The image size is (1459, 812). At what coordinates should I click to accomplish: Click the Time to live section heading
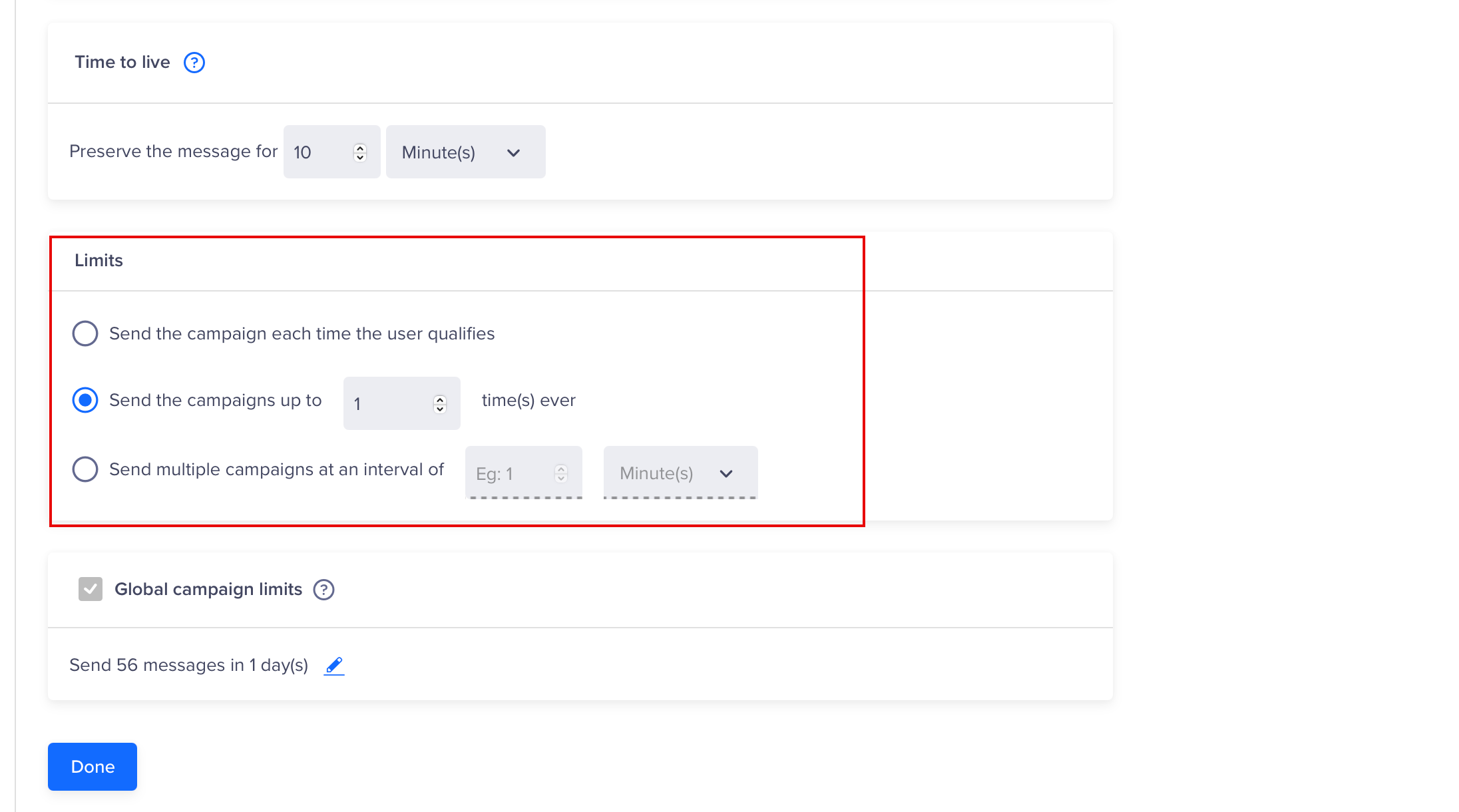click(122, 62)
